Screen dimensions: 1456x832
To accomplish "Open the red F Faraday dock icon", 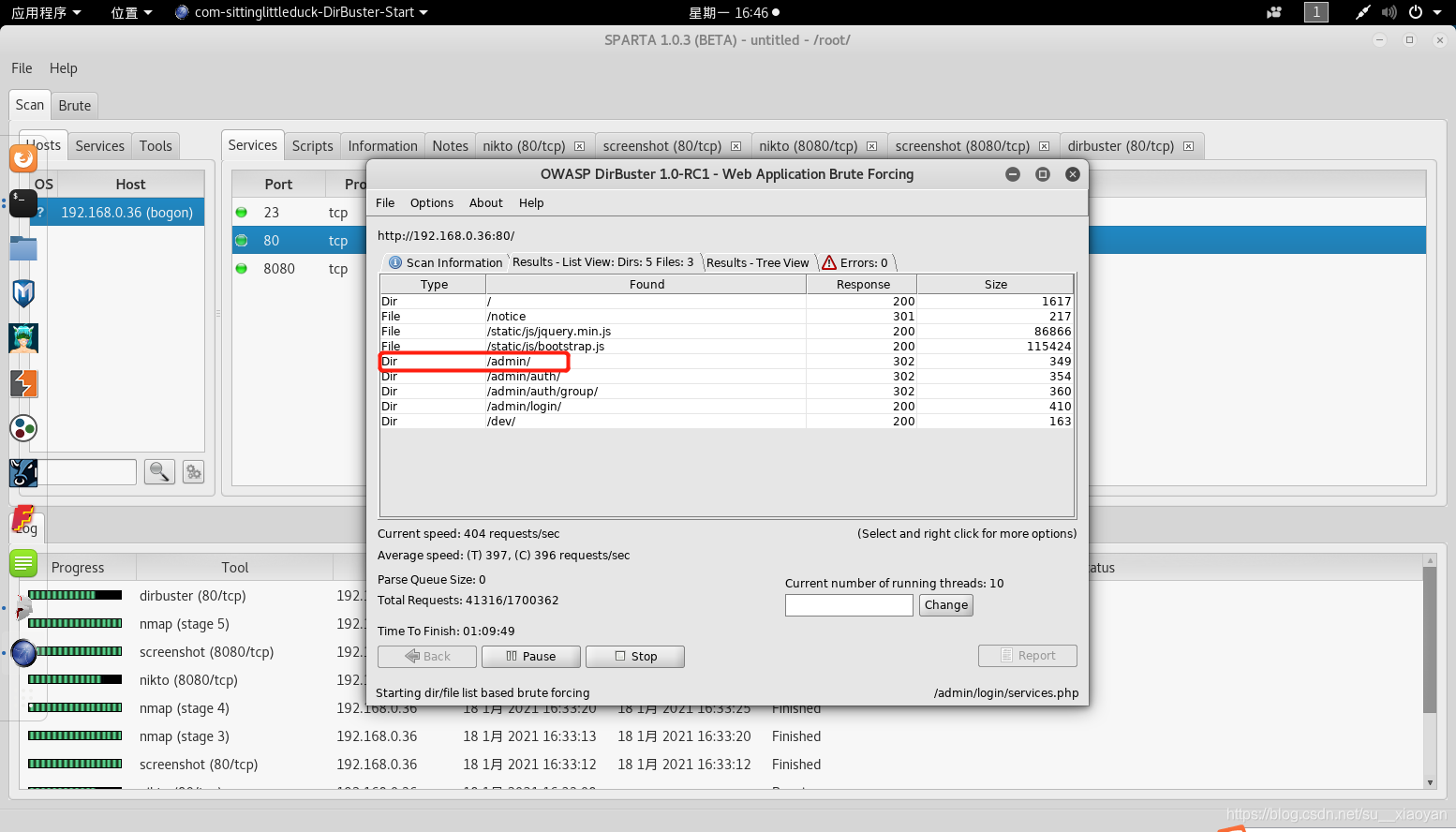I will coord(23,518).
